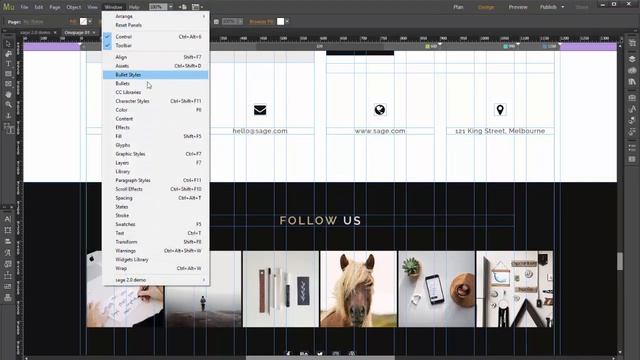Viewport: 640px width, 360px height.
Task: Click the envelope email icon on canvas
Action: [x=260, y=110]
